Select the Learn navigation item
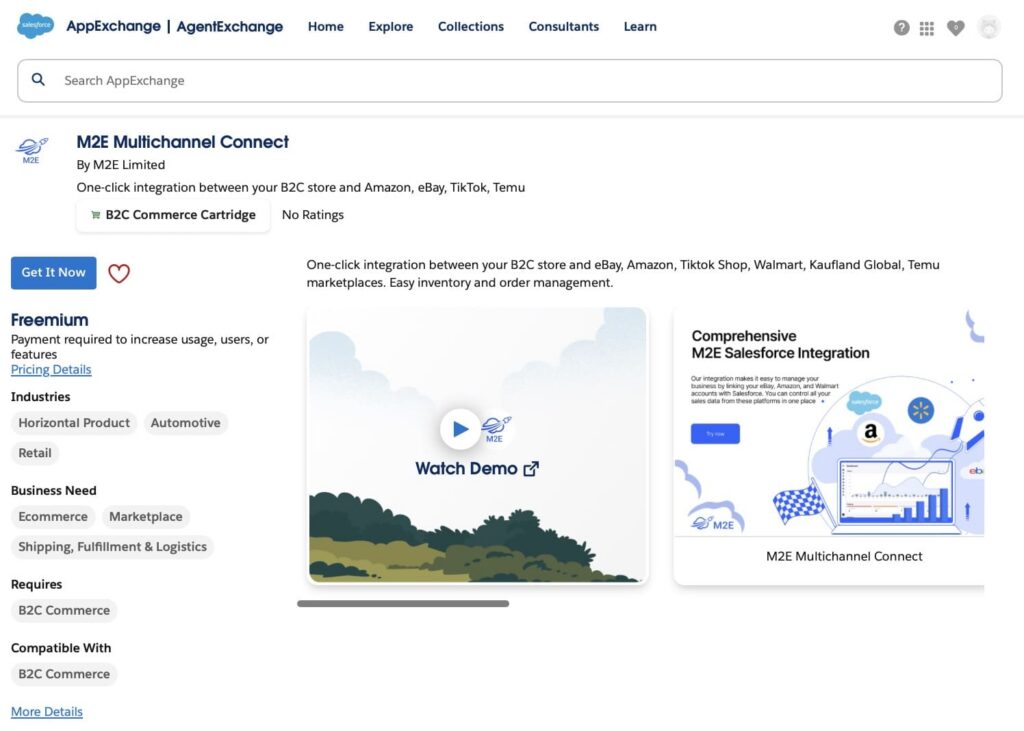The height and width of the screenshot is (731, 1024). [x=640, y=27]
